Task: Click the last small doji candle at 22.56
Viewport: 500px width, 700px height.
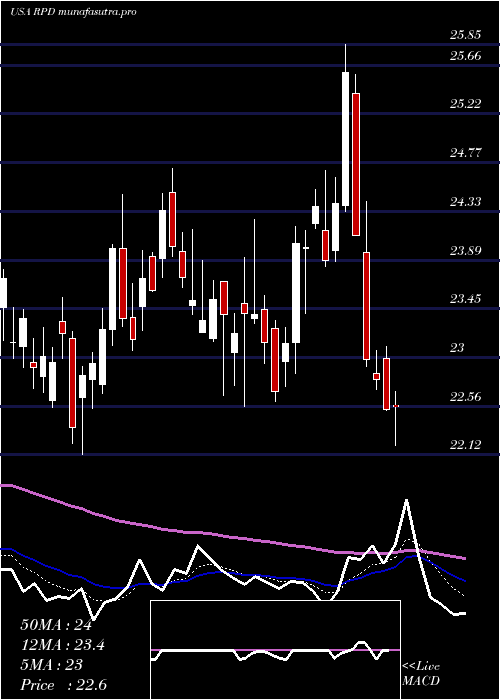Action: click(396, 406)
